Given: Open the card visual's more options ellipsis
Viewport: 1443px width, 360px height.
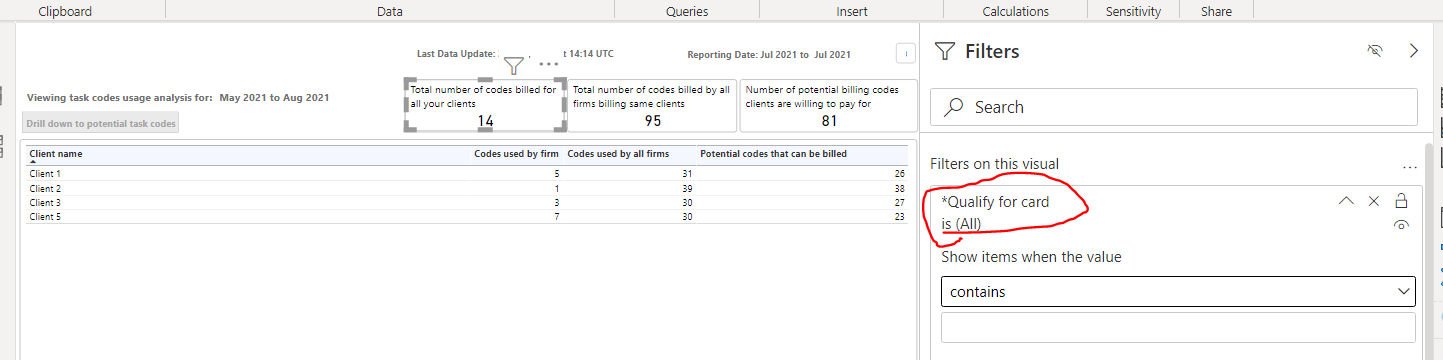Looking at the screenshot, I should tap(548, 64).
